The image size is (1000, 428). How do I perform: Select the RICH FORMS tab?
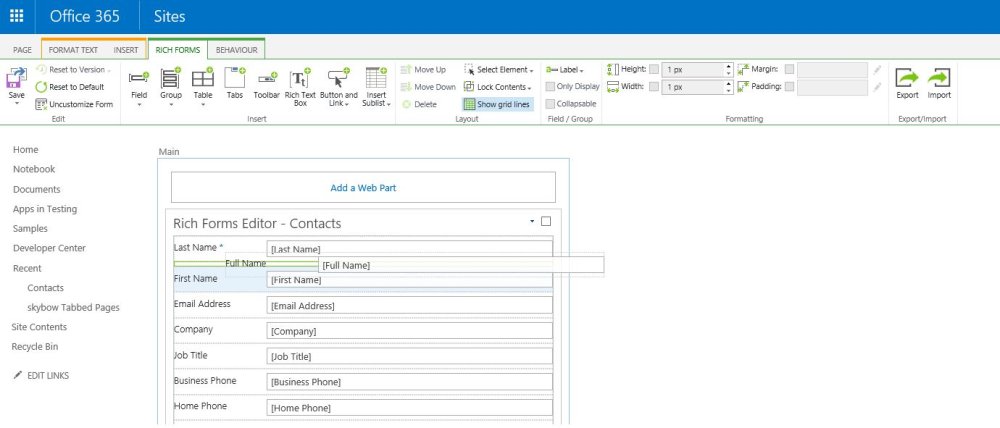[178, 50]
